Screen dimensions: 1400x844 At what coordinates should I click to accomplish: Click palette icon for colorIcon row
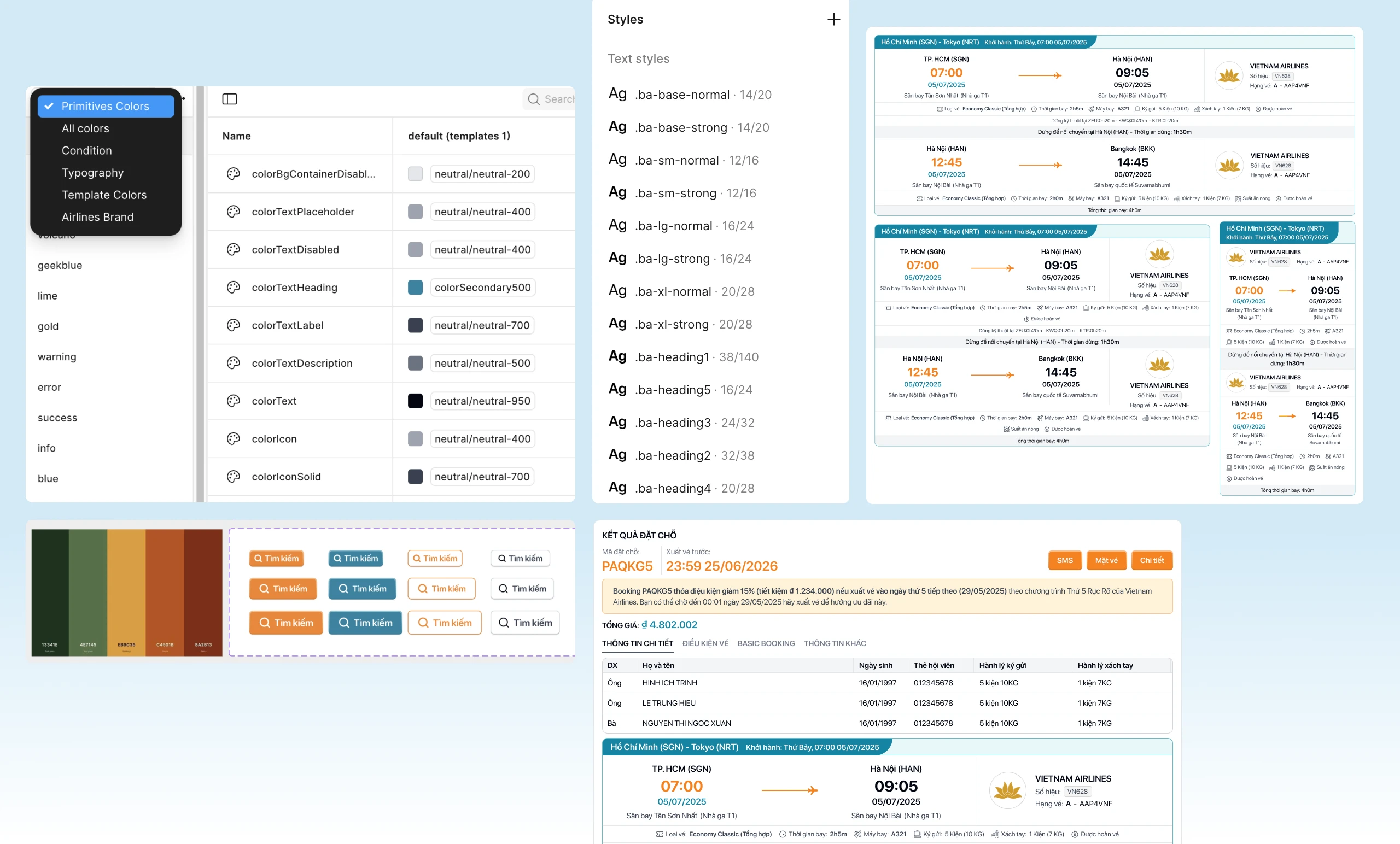(x=233, y=439)
